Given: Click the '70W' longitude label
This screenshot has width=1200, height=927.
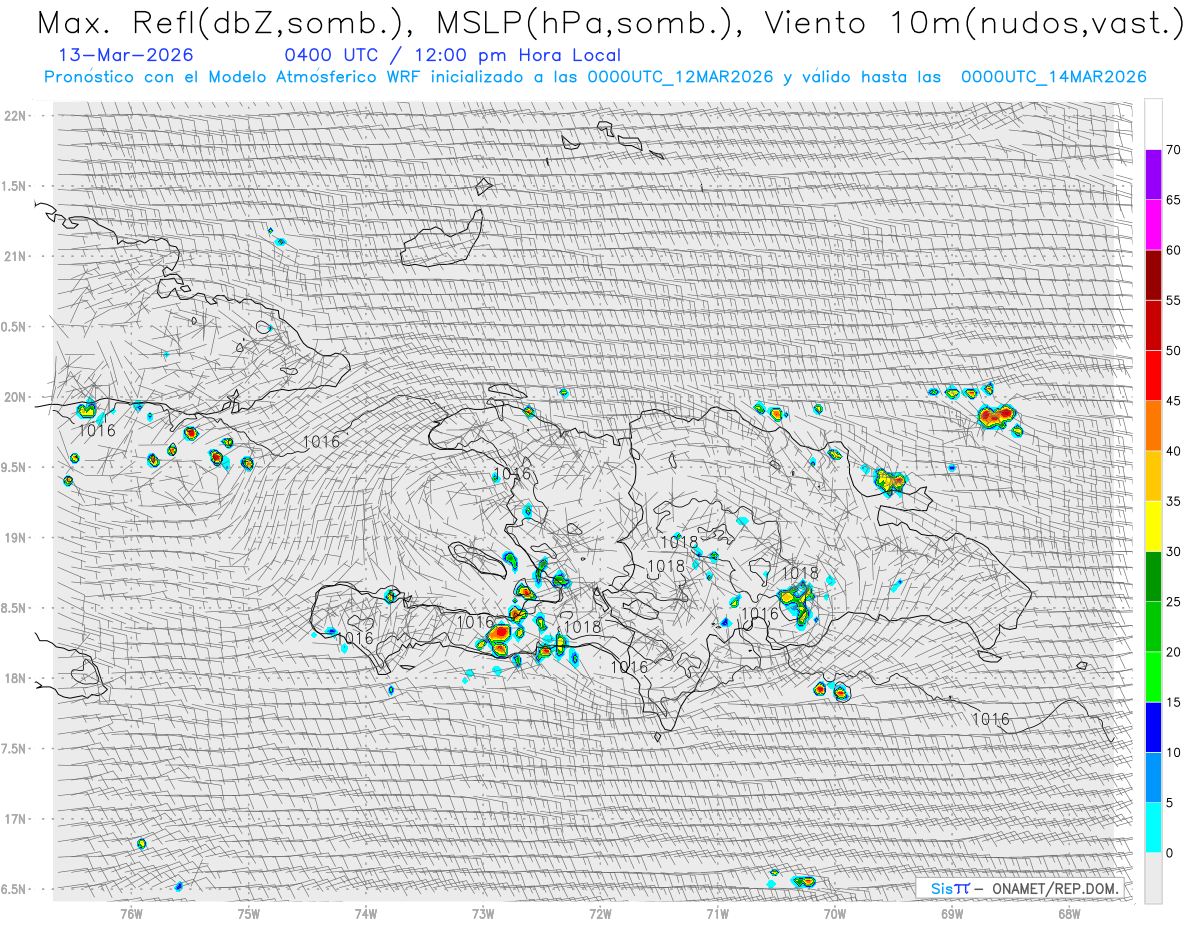Looking at the screenshot, I should (x=835, y=912).
